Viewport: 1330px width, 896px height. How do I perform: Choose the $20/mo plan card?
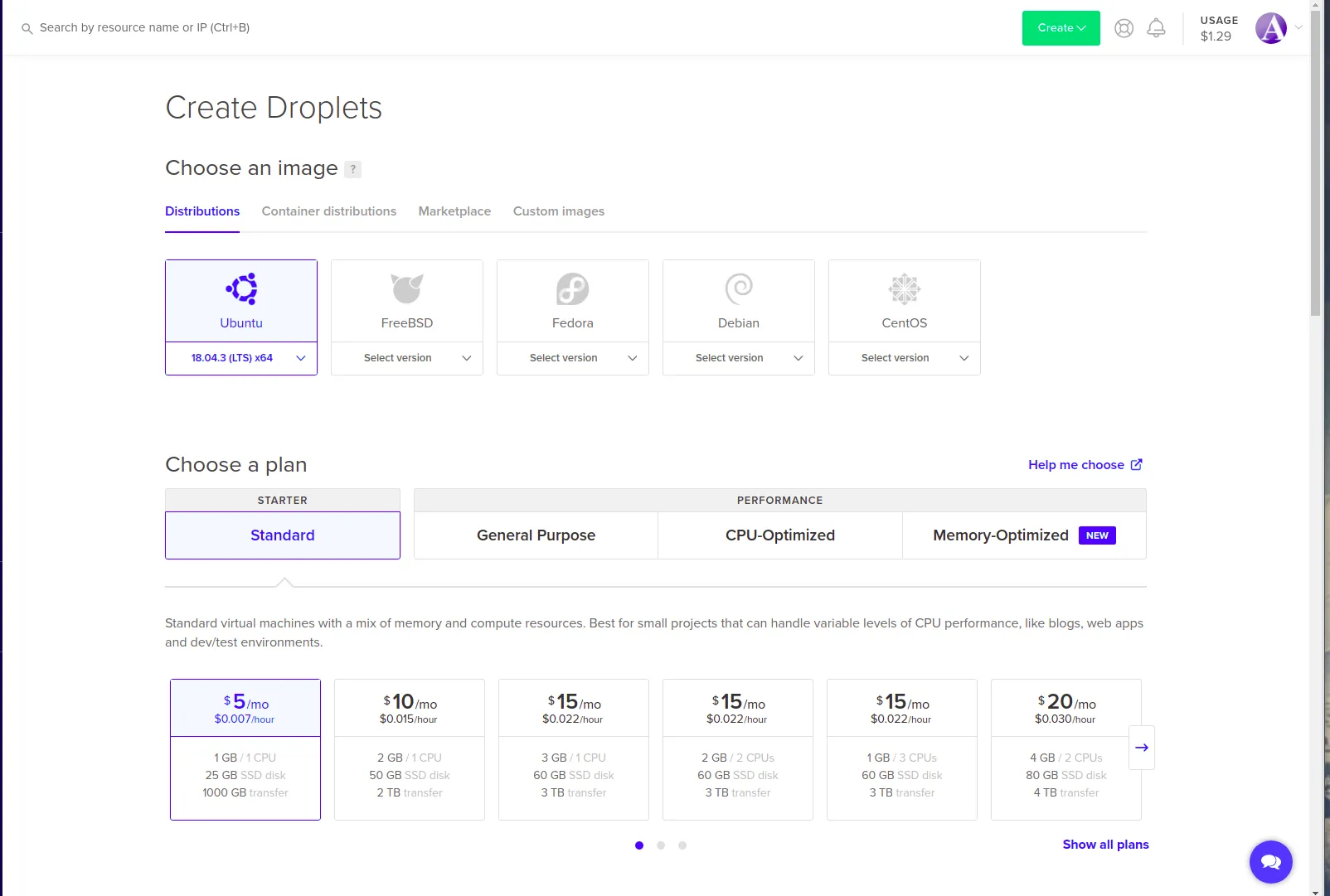(x=1066, y=750)
